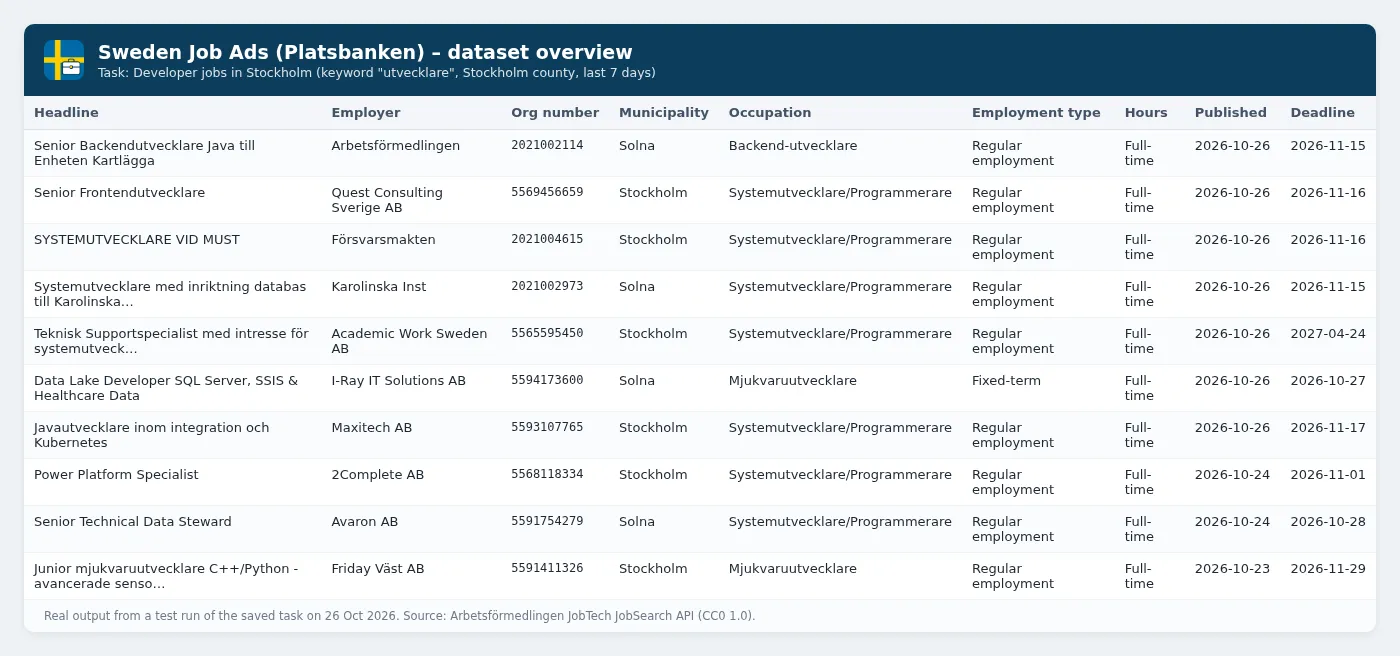Click org number 5568118334
This screenshot has height=656, width=1400.
click(547, 475)
